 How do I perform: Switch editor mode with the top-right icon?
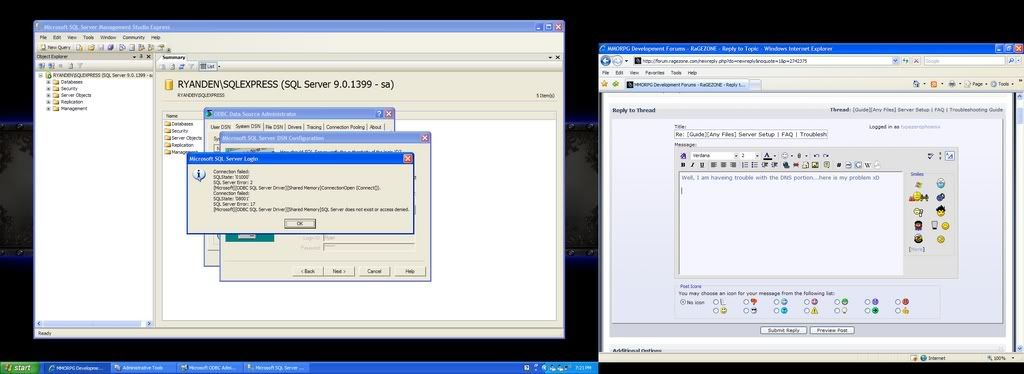click(x=950, y=155)
